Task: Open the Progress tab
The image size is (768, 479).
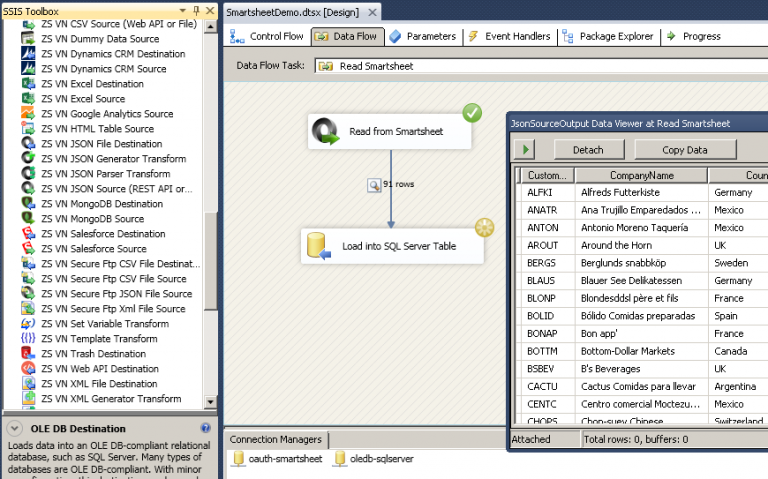Action: click(x=694, y=36)
